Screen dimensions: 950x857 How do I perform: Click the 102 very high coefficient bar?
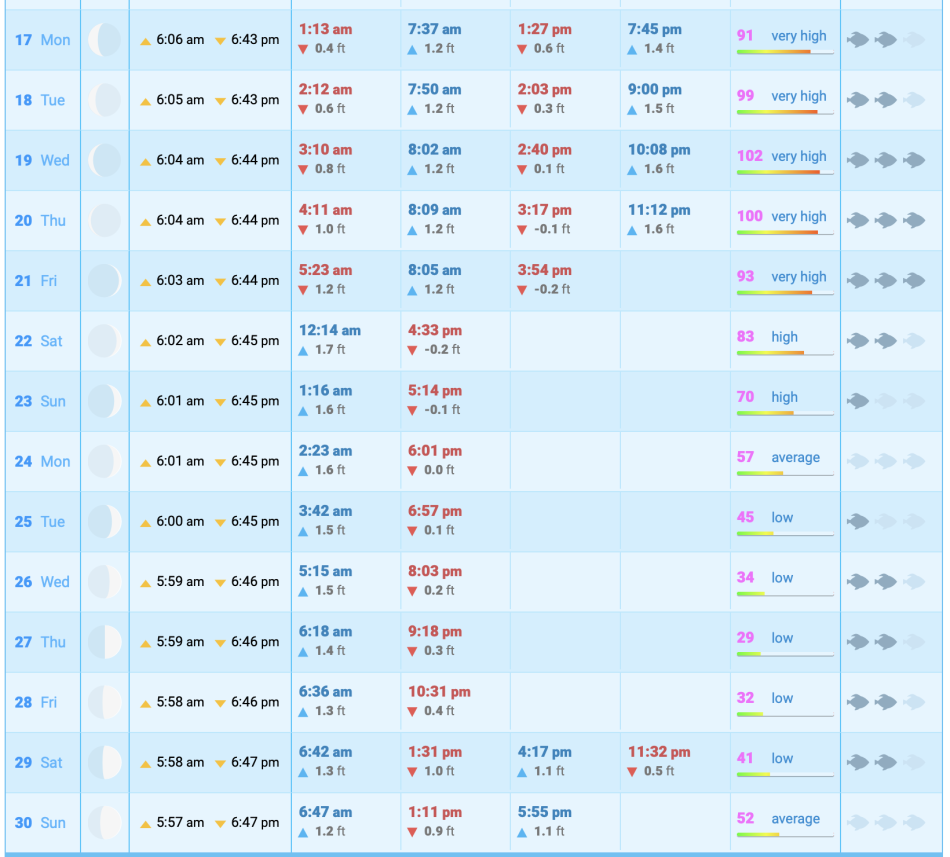785,172
